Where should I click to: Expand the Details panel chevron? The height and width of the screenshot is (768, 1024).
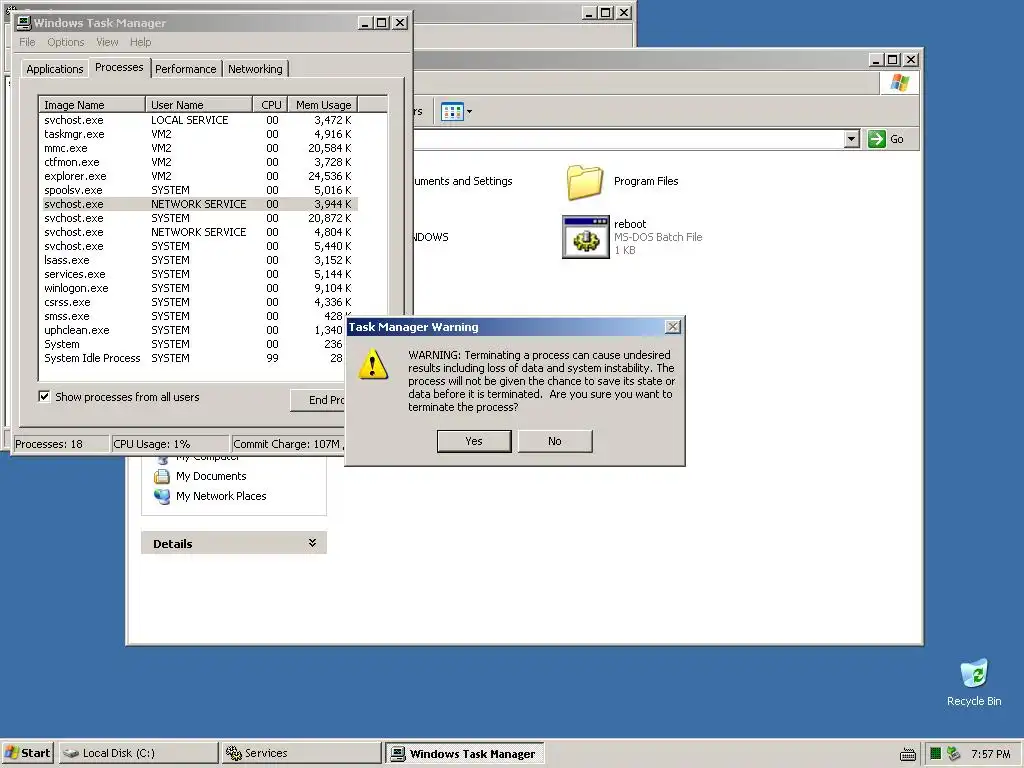312,543
